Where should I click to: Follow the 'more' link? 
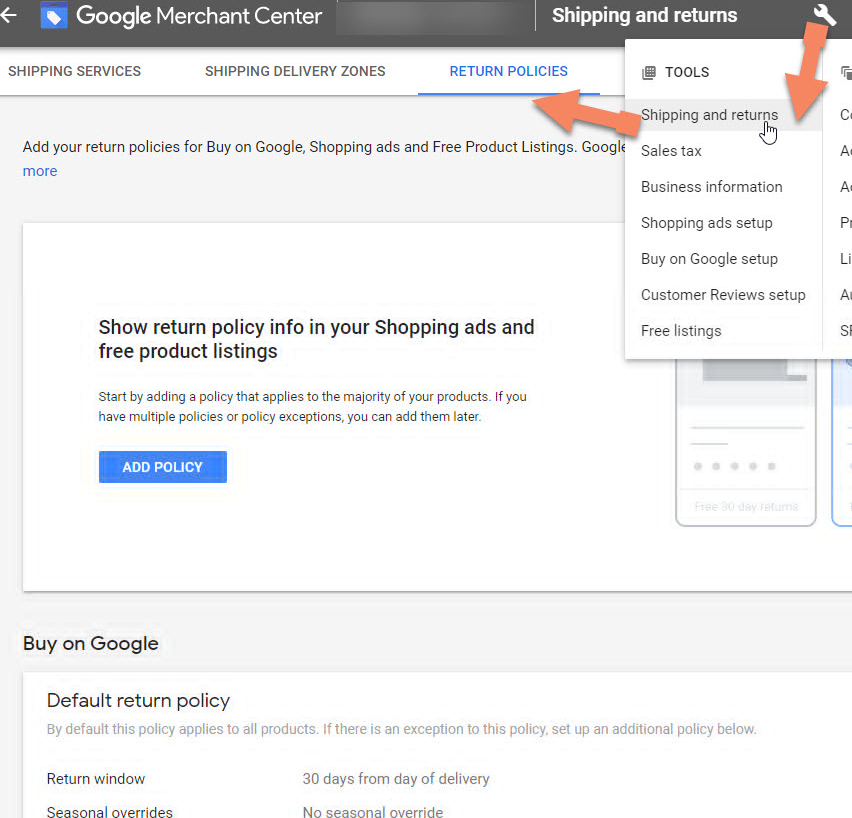click(x=40, y=171)
